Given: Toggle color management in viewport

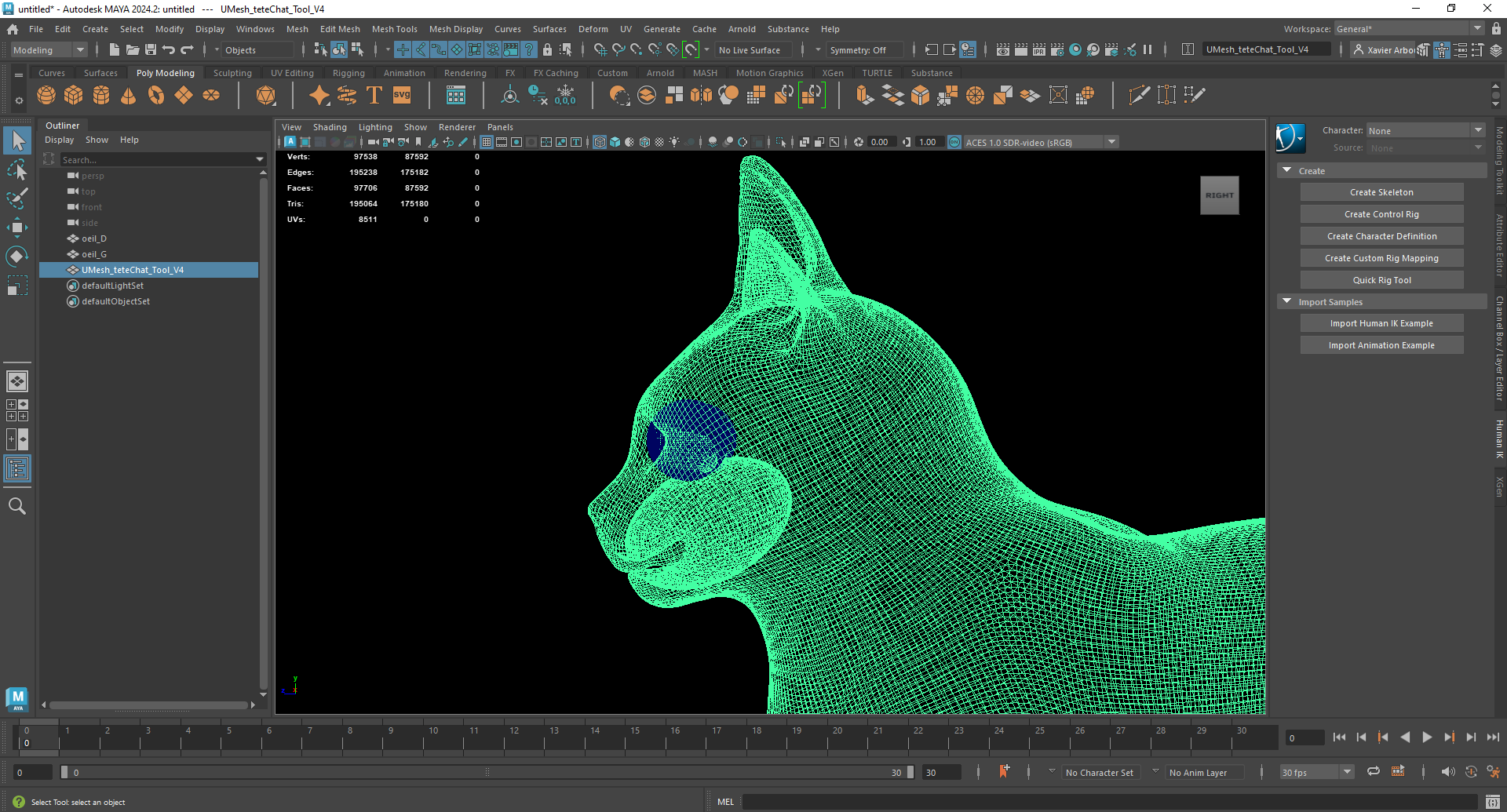Looking at the screenshot, I should pos(954,142).
